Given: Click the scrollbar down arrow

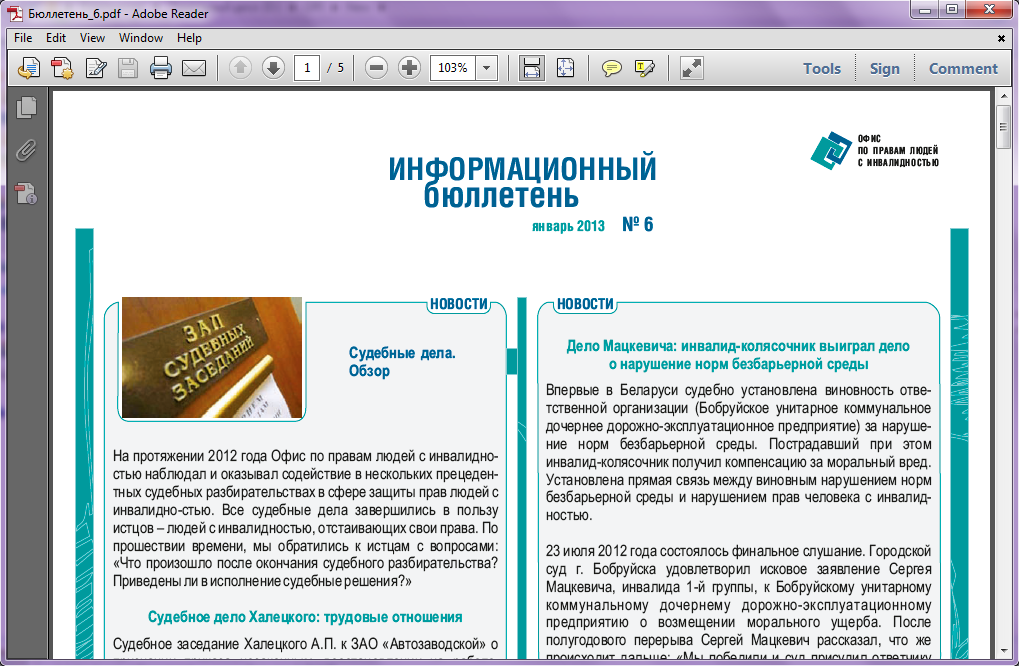Looking at the screenshot, I should [x=1004, y=651].
